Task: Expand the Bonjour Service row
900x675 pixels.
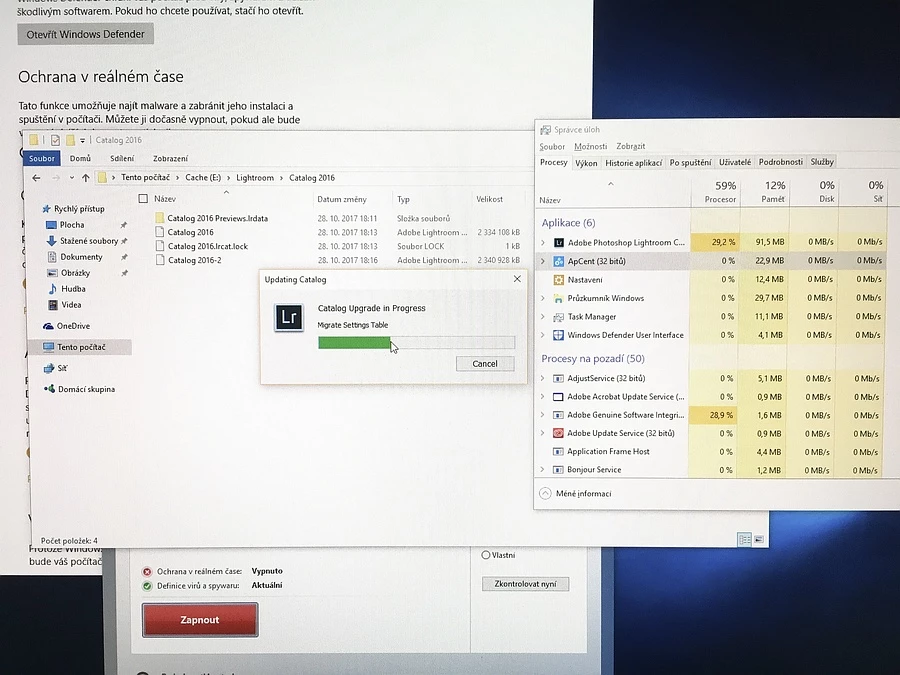Action: point(542,470)
